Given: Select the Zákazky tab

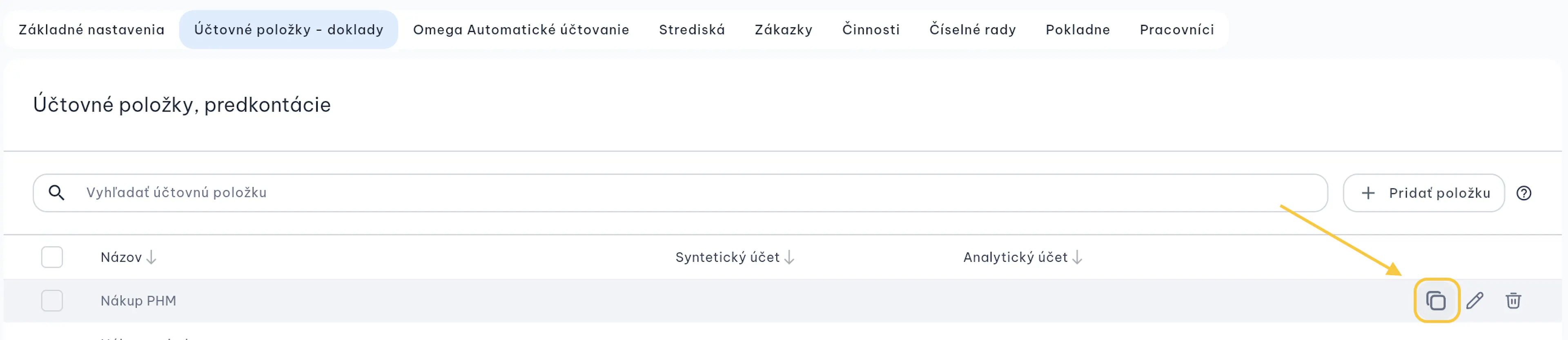Looking at the screenshot, I should tap(784, 29).
